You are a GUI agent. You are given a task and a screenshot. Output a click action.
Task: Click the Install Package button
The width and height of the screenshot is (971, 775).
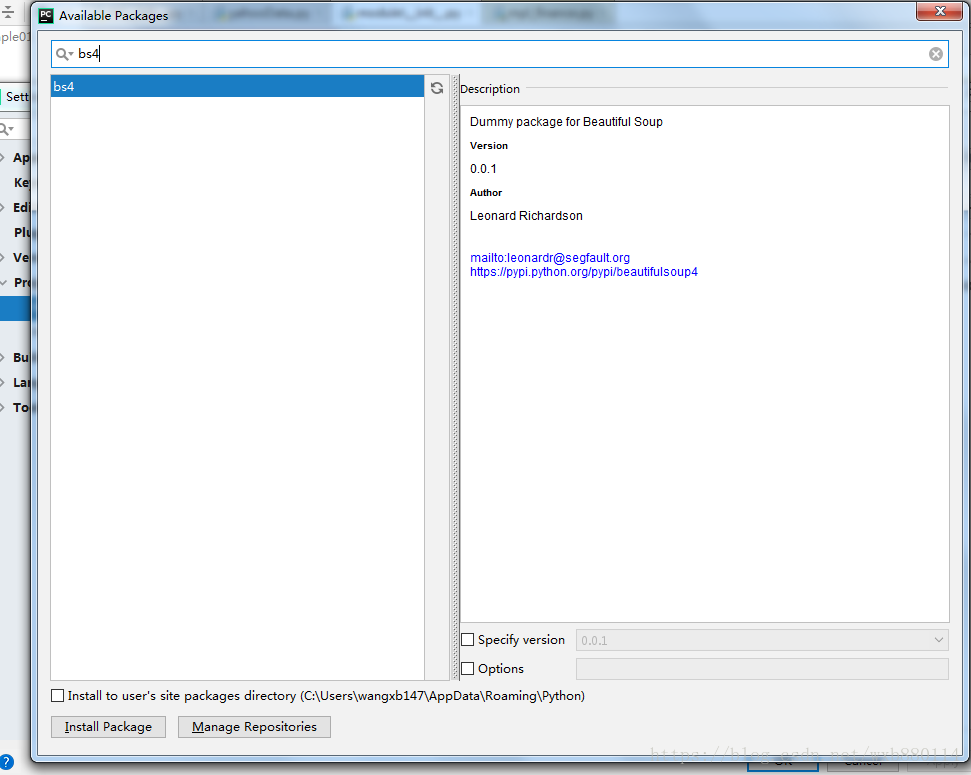(x=108, y=727)
